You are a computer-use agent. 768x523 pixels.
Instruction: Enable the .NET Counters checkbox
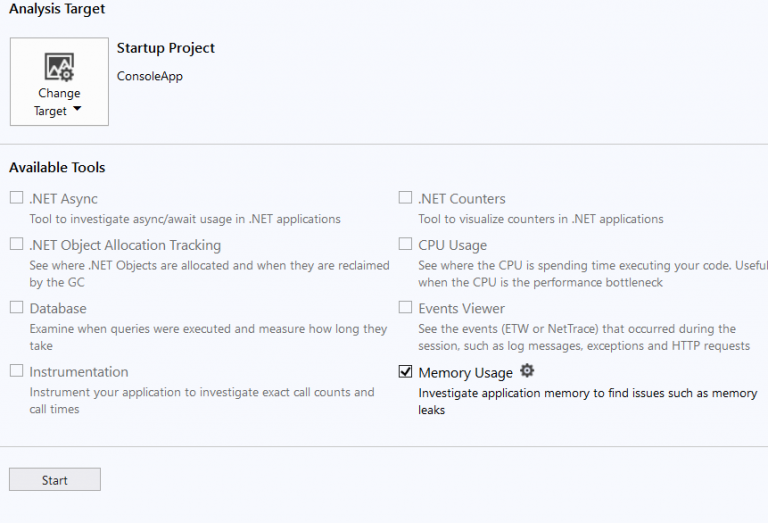tap(405, 198)
